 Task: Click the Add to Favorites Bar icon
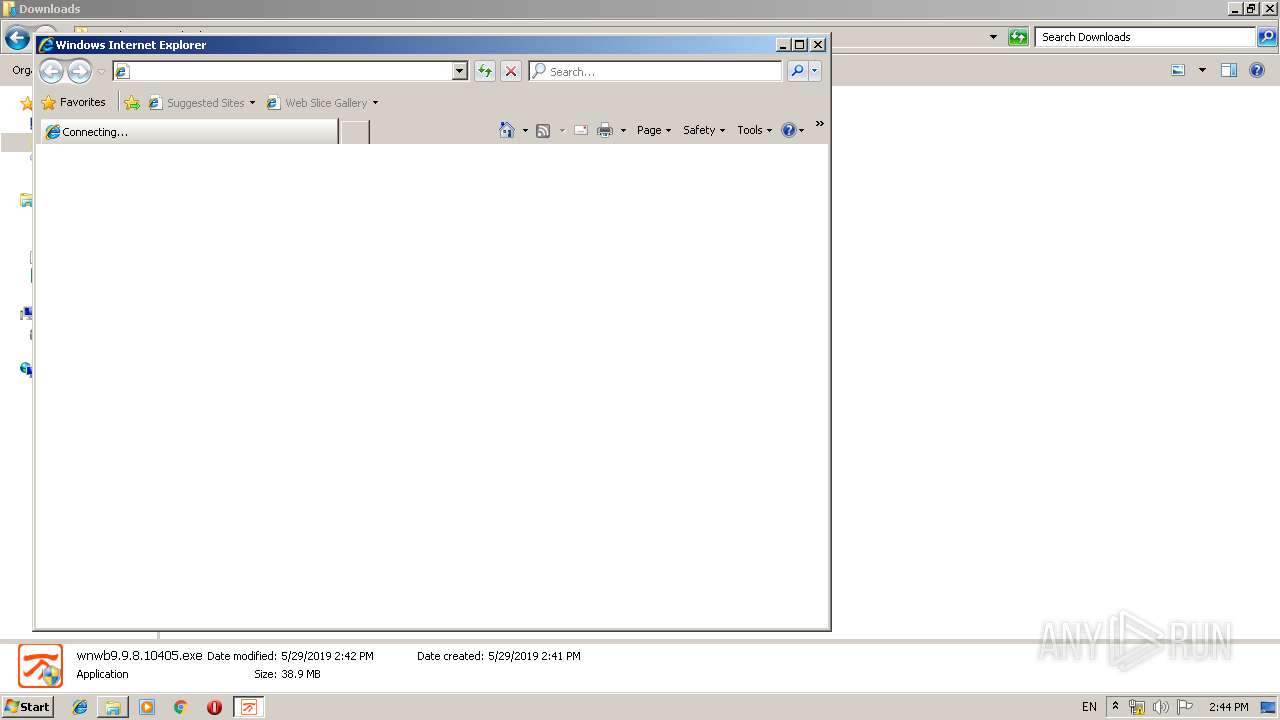pyautogui.click(x=132, y=102)
